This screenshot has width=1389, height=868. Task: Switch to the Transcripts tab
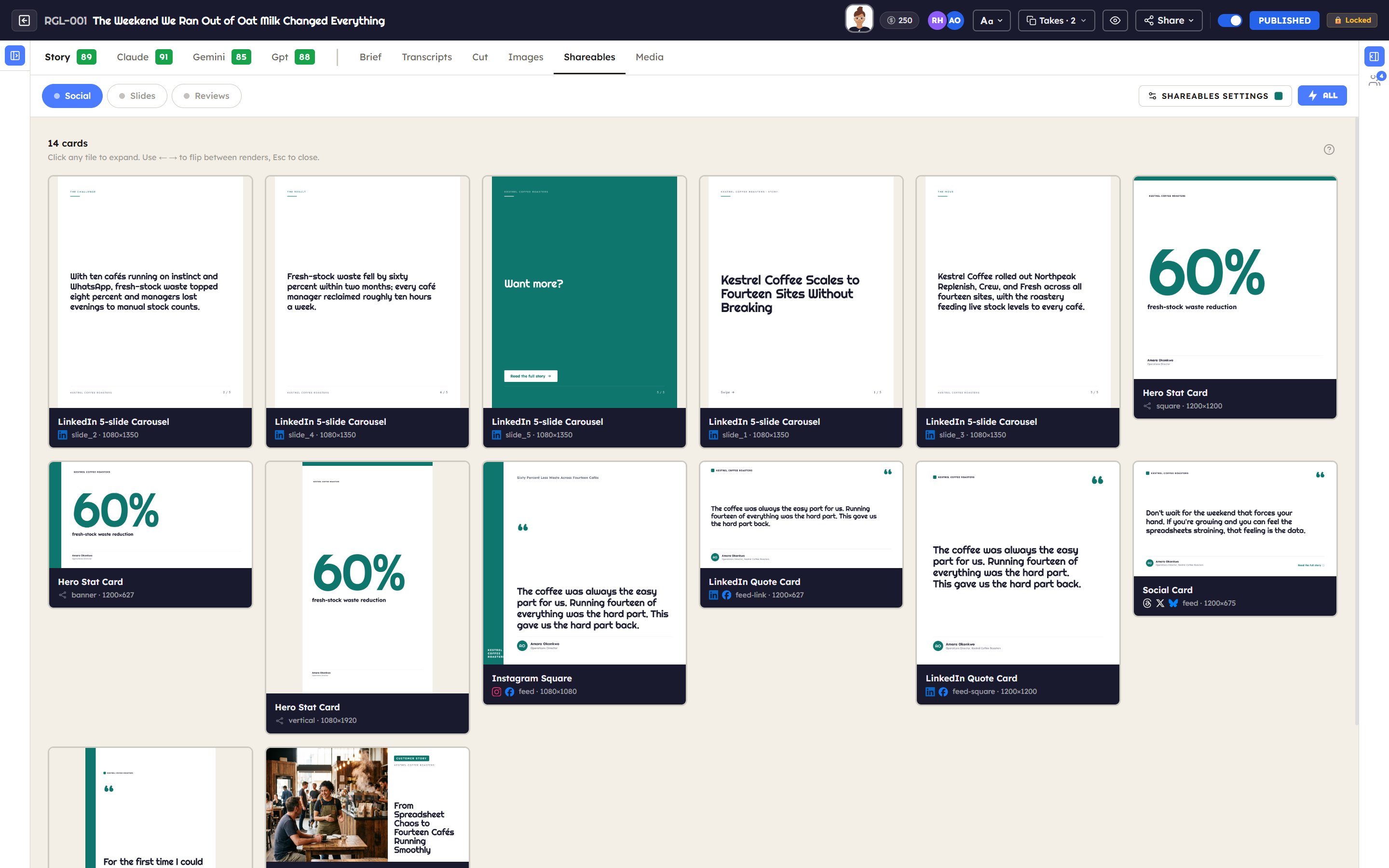pyautogui.click(x=426, y=57)
